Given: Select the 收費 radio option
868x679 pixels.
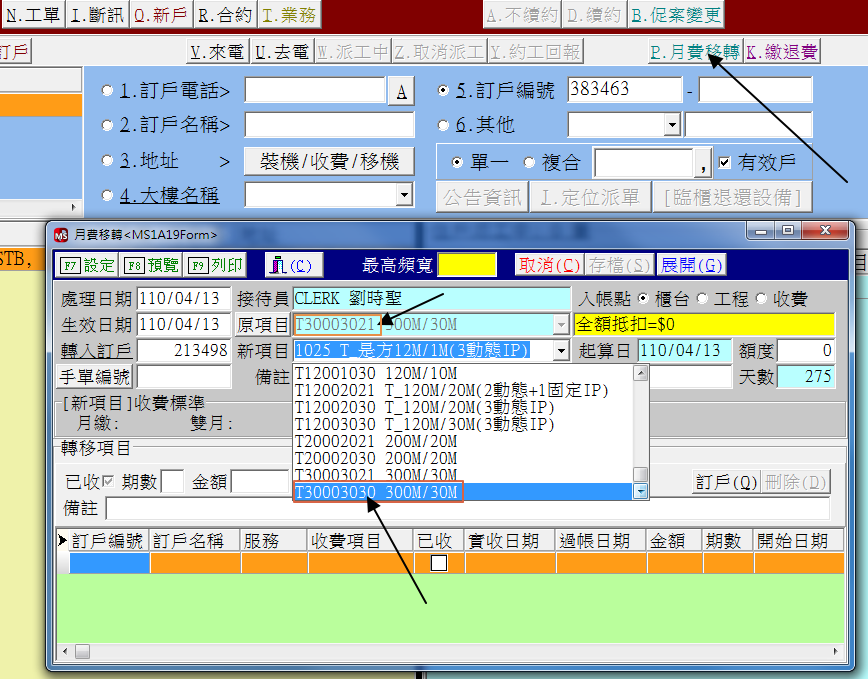Looking at the screenshot, I should tap(762, 299).
